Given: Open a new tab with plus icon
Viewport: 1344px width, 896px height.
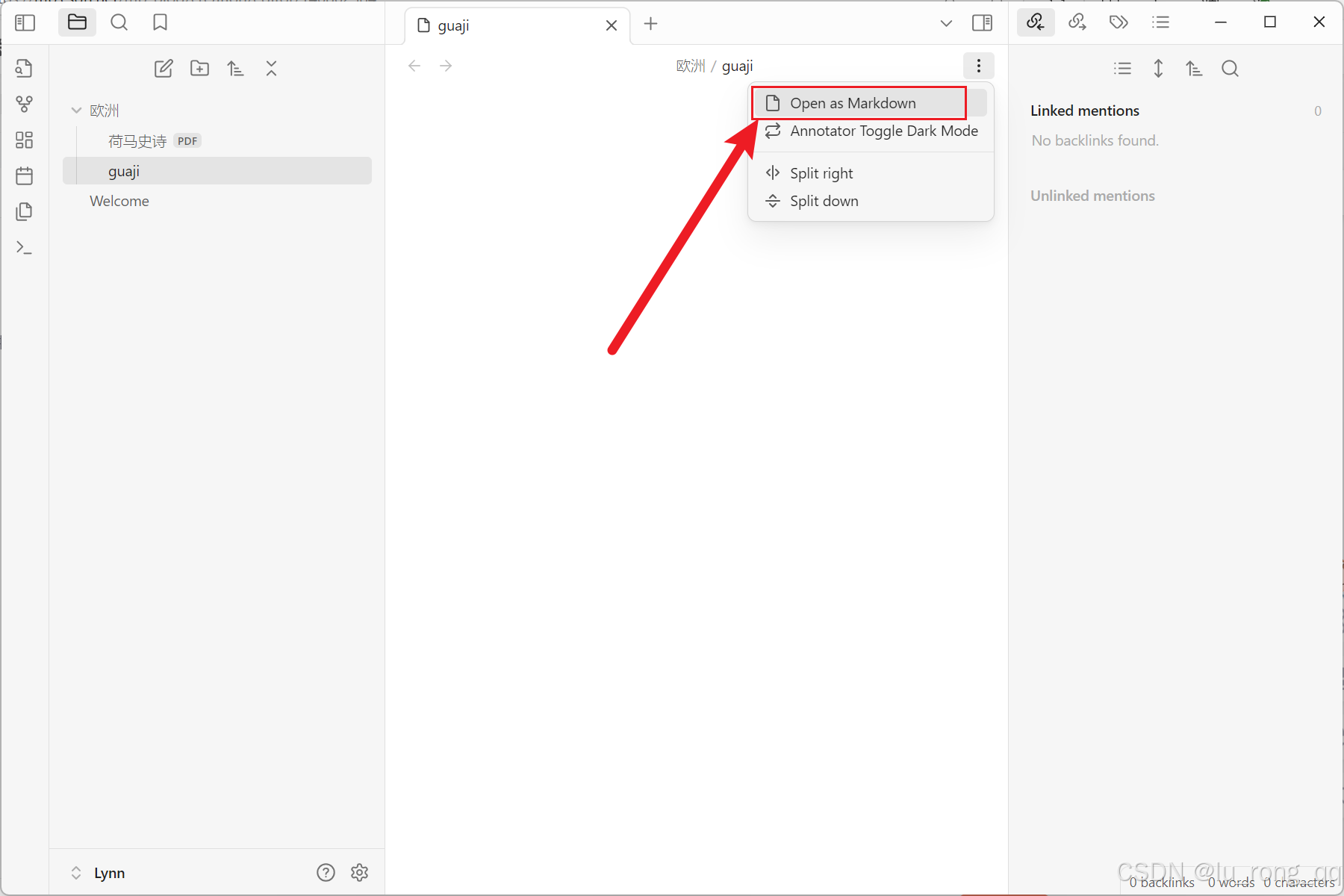Looking at the screenshot, I should [650, 24].
